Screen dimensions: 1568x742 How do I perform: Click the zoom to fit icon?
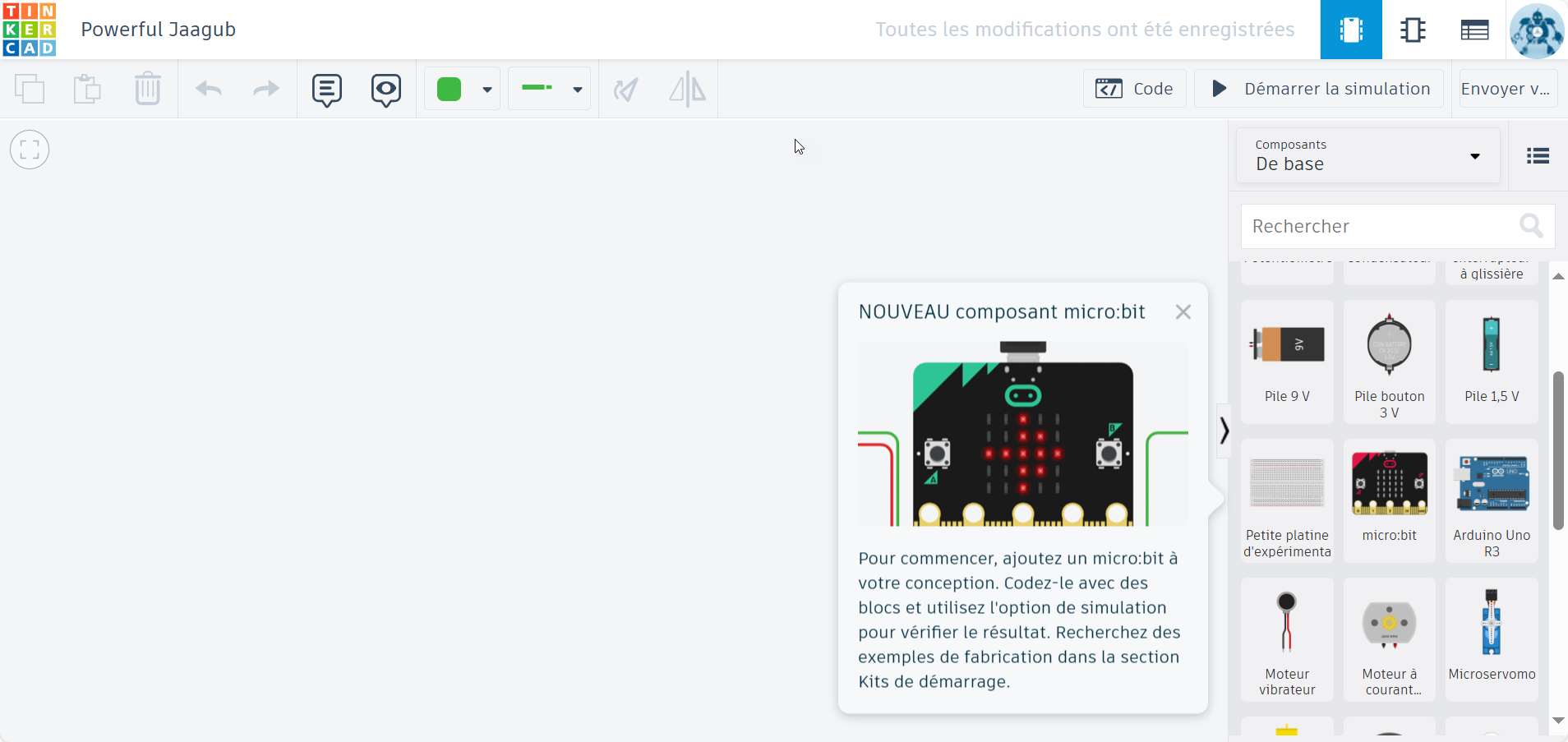click(30, 150)
